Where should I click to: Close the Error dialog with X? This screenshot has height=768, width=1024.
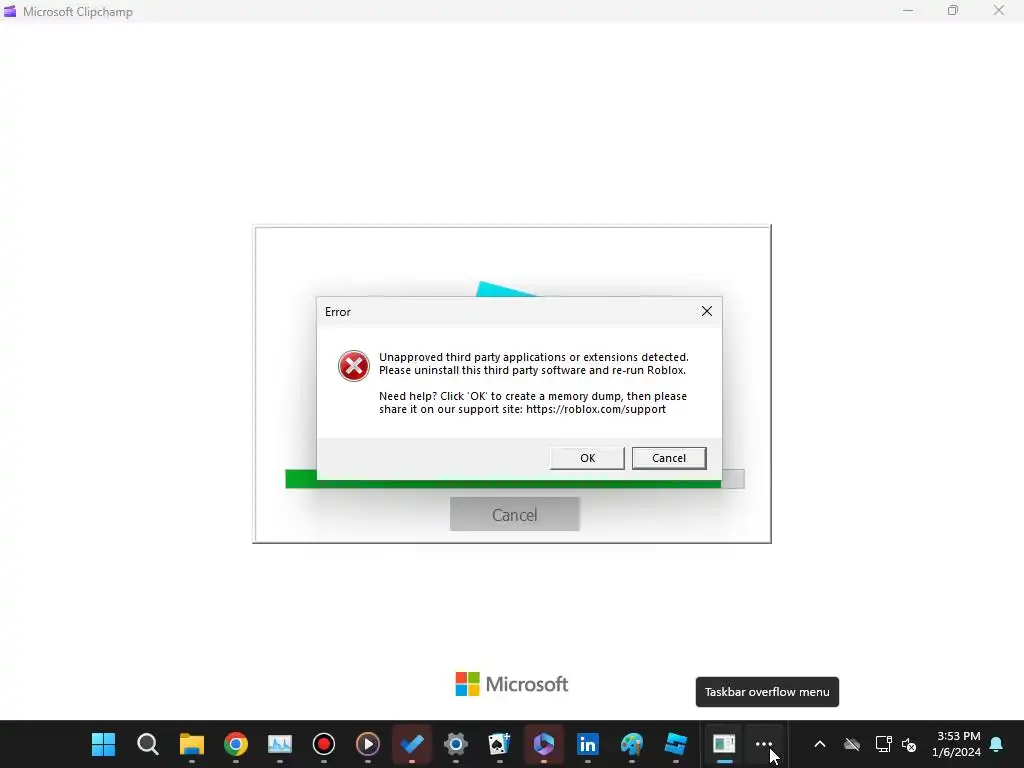707,312
